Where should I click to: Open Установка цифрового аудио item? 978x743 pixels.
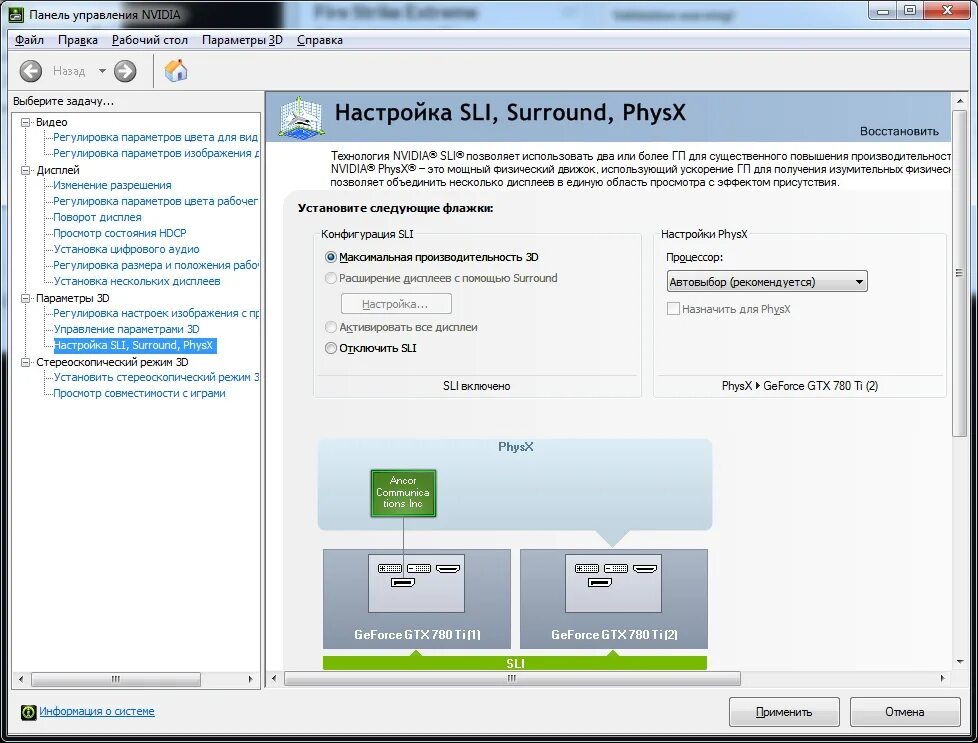[127, 249]
